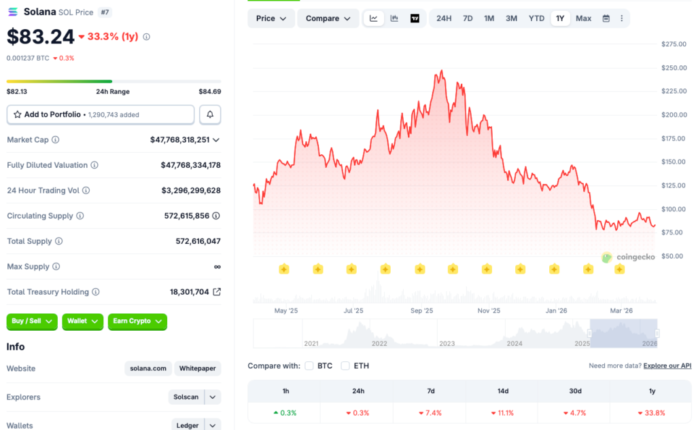Click the Mar '26 news marker

pyautogui.click(x=620, y=269)
